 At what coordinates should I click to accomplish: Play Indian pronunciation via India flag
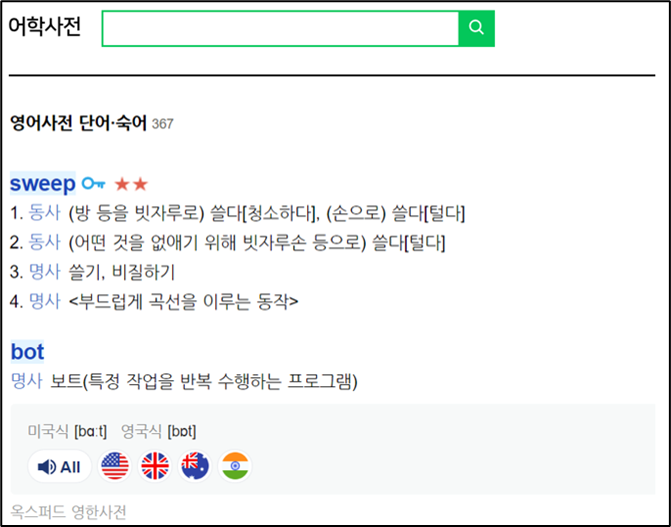click(x=235, y=466)
